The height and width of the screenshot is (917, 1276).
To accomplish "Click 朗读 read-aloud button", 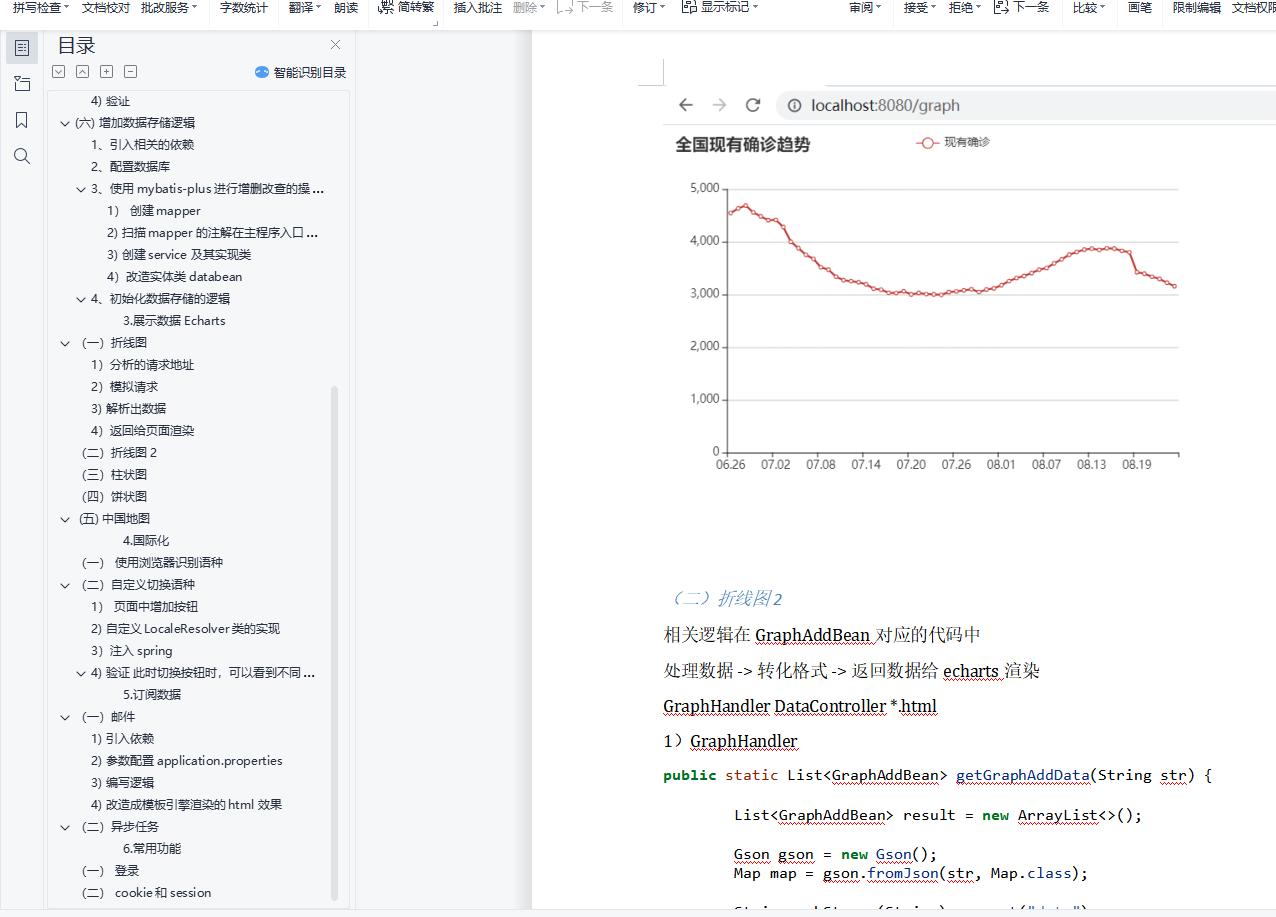I will [x=345, y=7].
